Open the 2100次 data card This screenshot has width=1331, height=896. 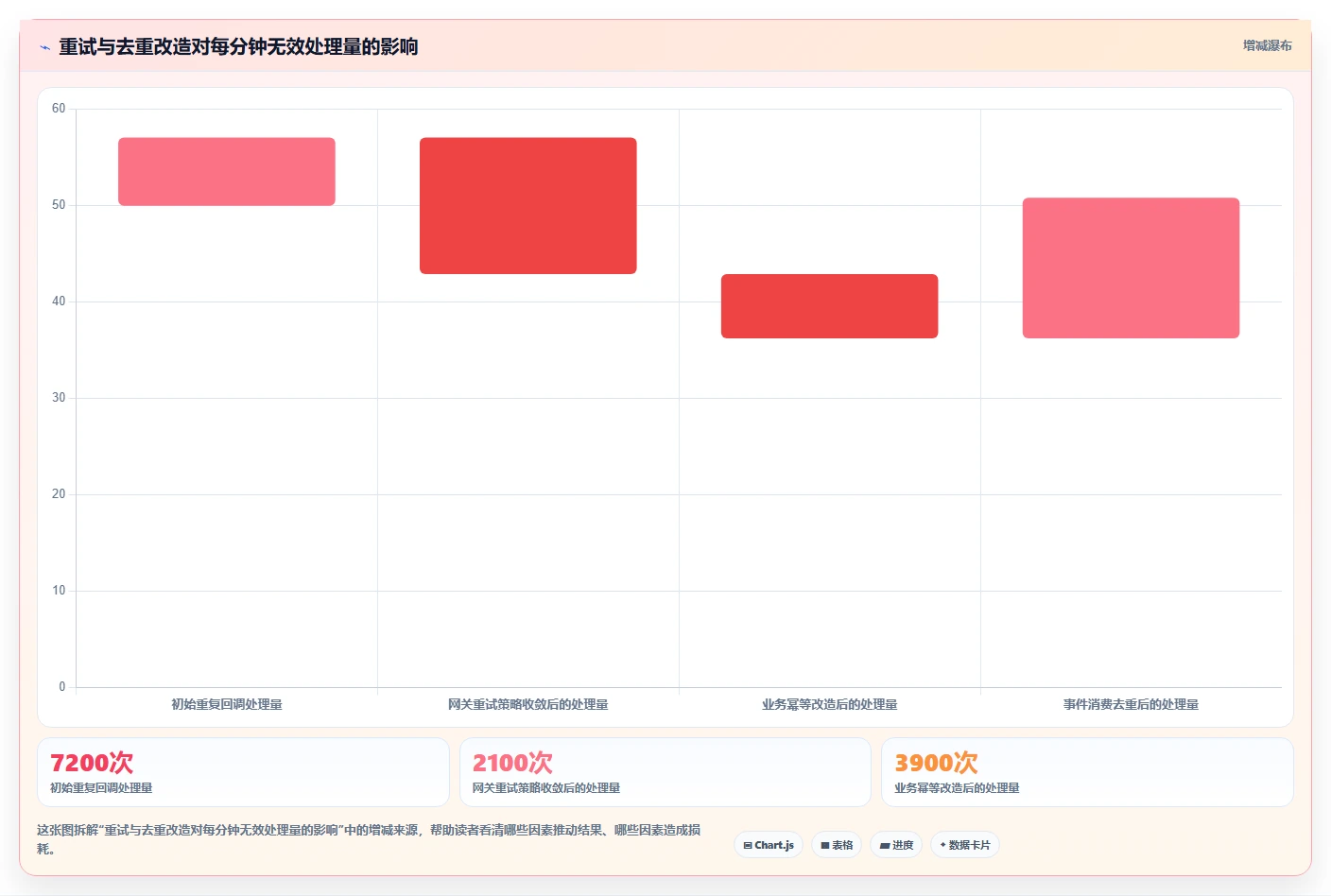click(x=665, y=772)
